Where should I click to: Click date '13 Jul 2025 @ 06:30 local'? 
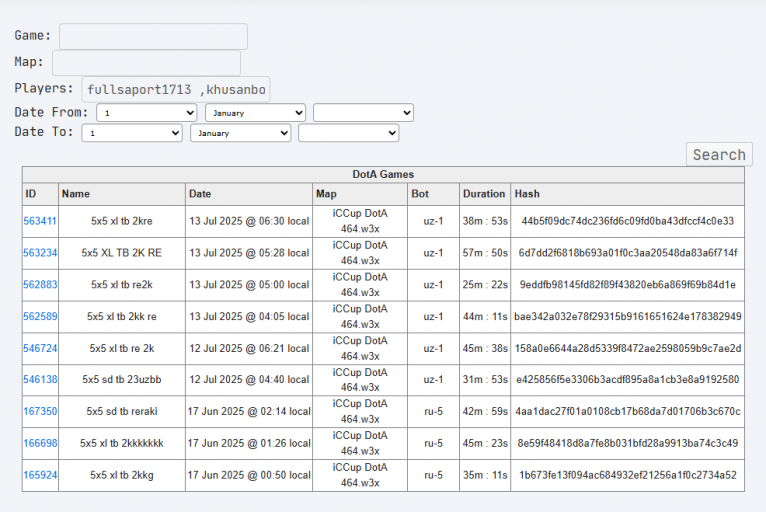click(x=249, y=221)
